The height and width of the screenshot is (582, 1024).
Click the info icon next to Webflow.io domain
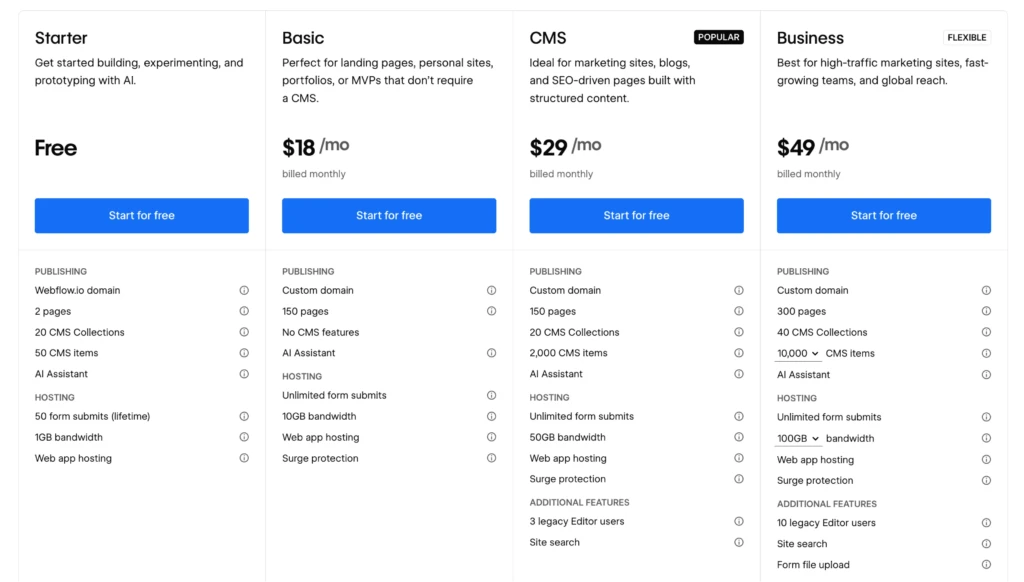(244, 290)
